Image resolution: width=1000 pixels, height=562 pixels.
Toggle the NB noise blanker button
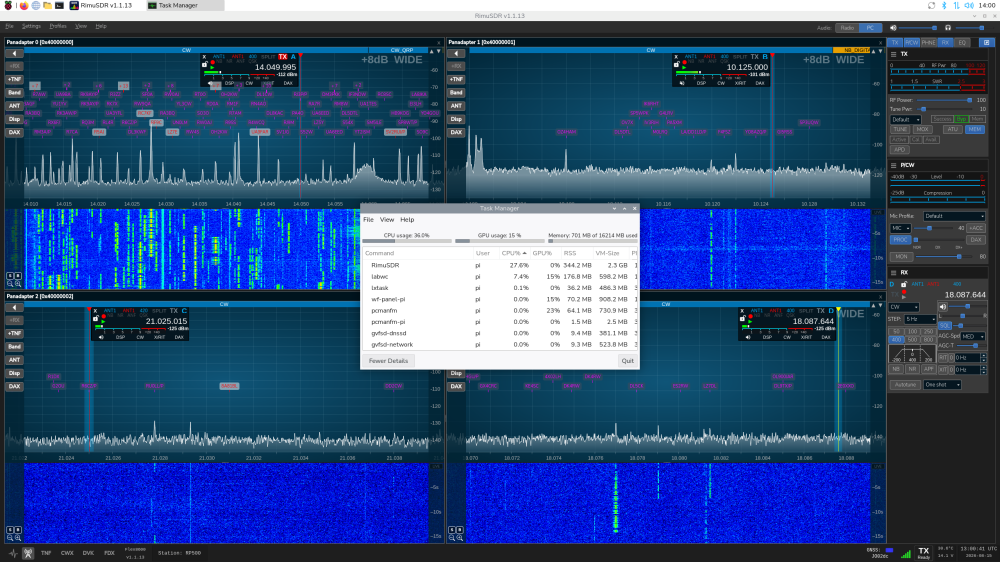896,369
